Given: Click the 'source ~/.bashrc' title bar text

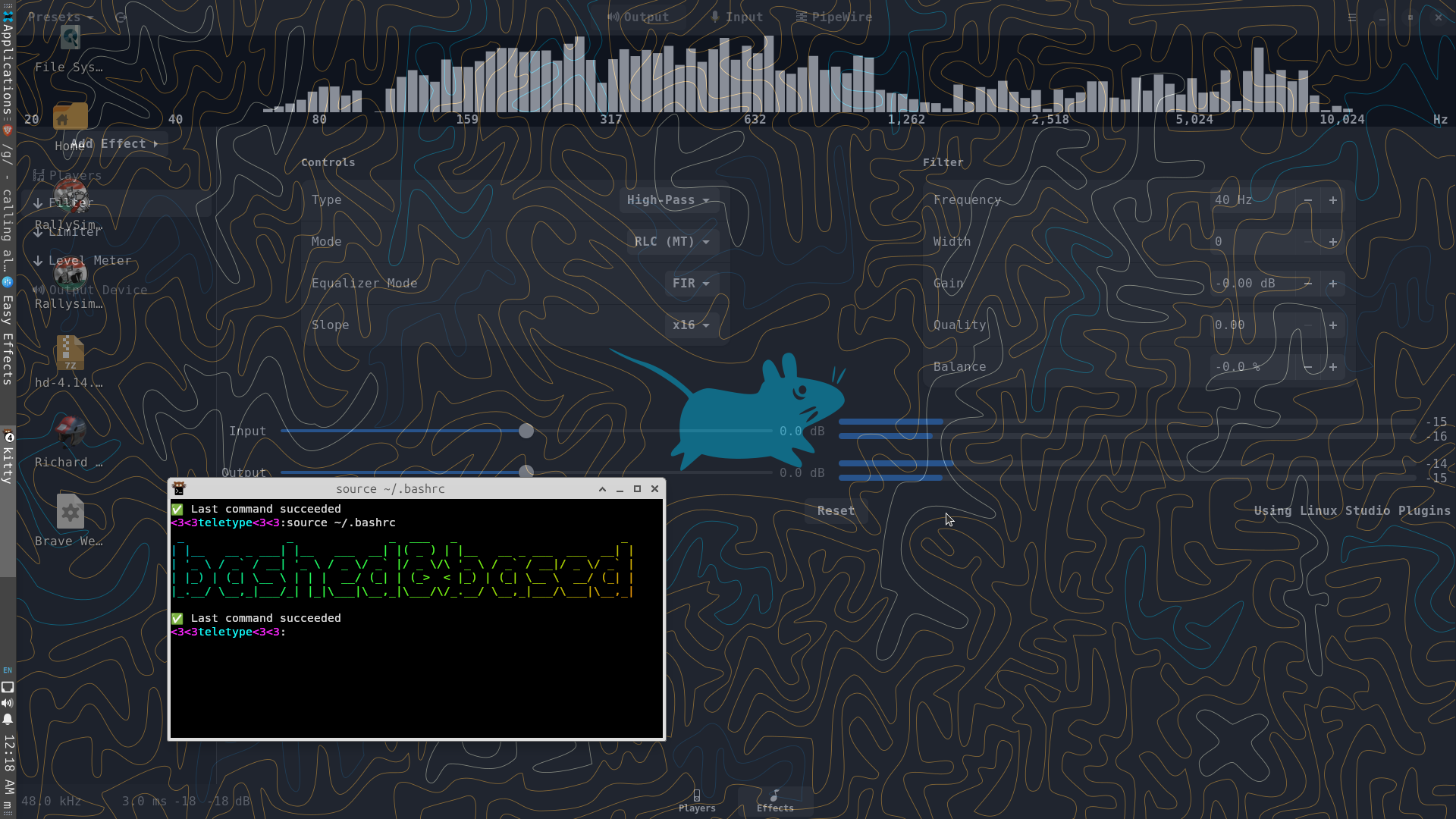Looking at the screenshot, I should pos(390,489).
